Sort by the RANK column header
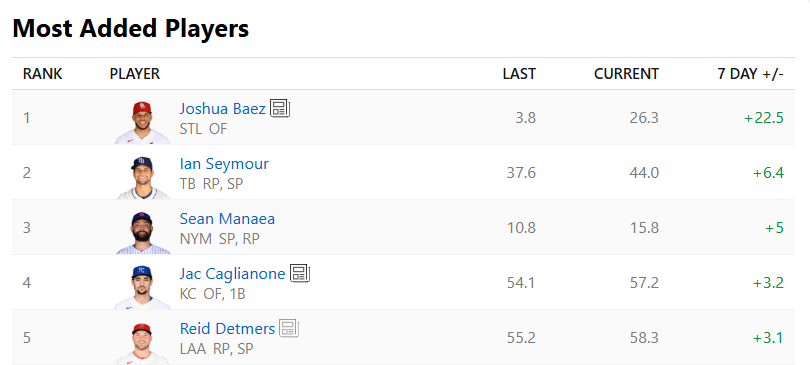Image resolution: width=810 pixels, height=365 pixels. coord(42,74)
